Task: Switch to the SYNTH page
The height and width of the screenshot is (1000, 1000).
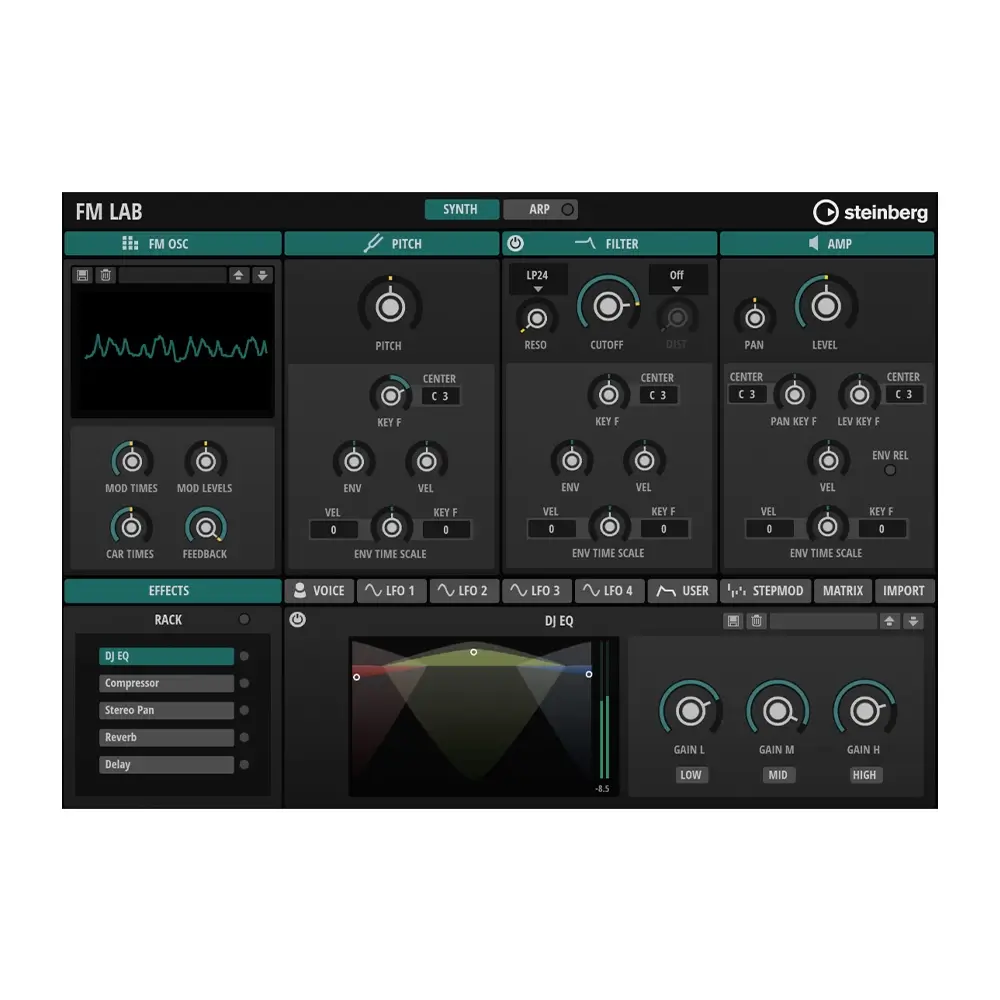Action: click(461, 210)
